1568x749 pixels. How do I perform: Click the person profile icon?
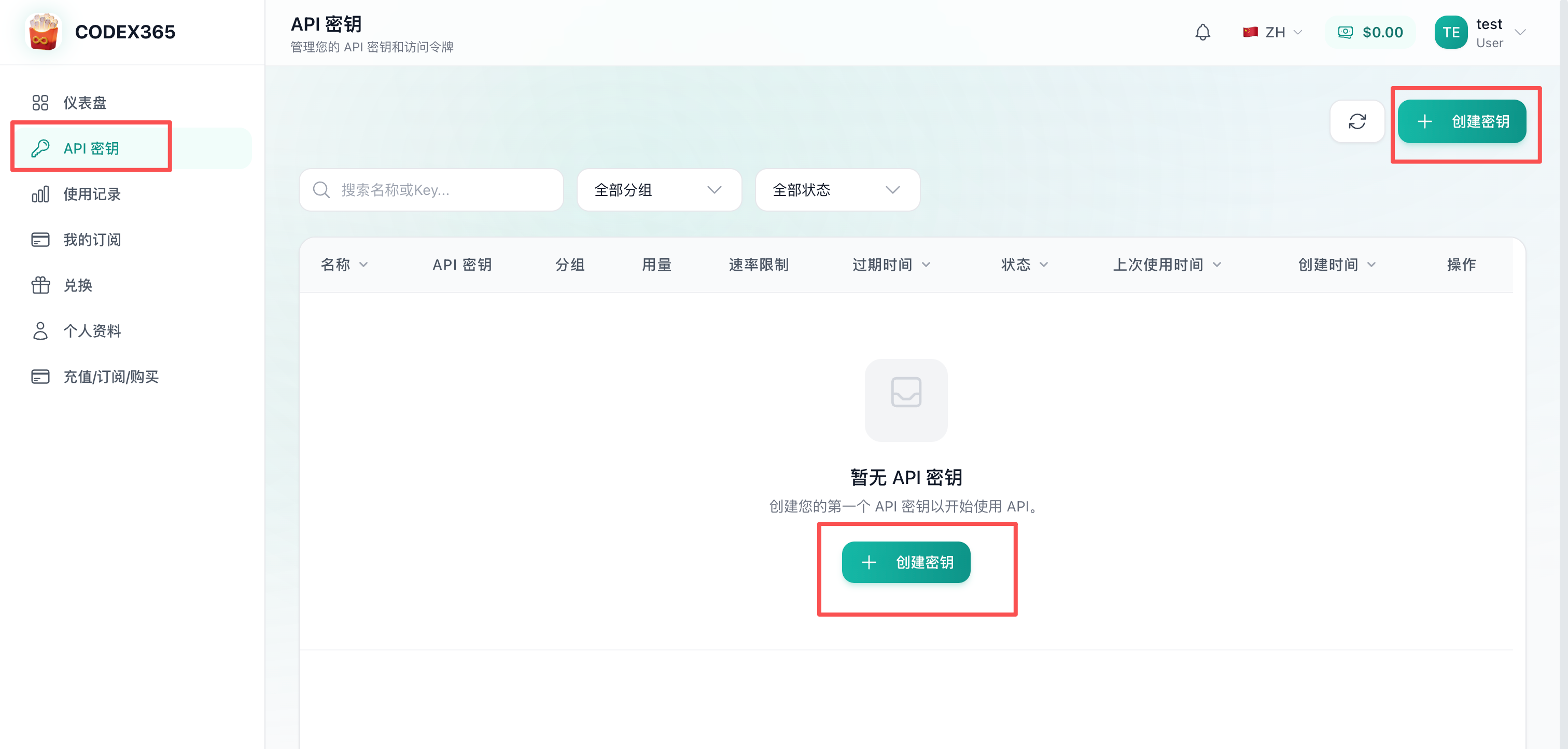click(40, 330)
